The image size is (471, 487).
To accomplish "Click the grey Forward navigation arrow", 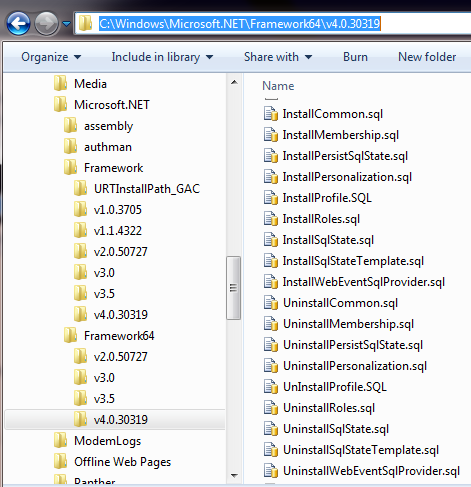I will (46, 23).
